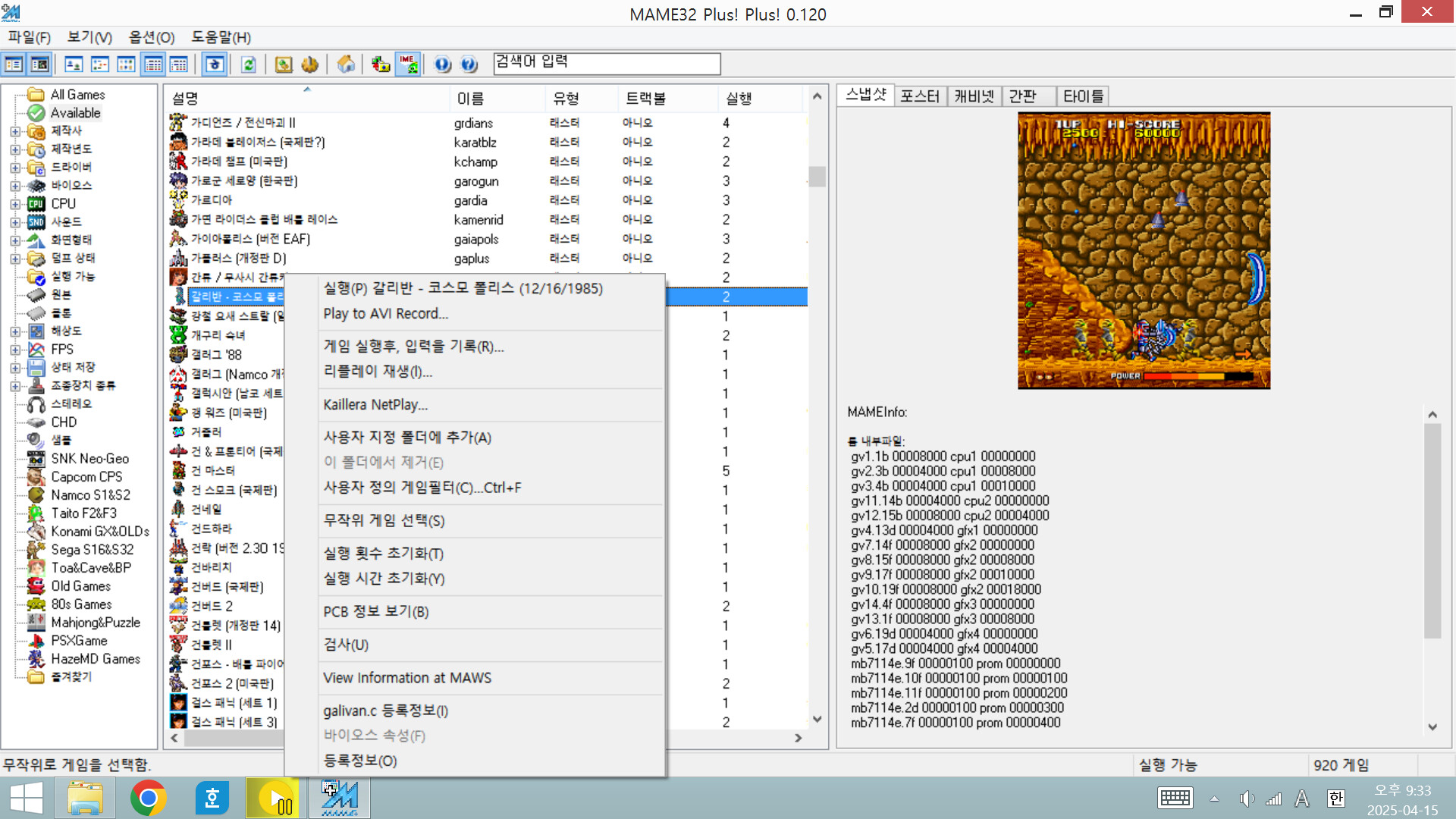Expand the 제작사 tree node
This screenshot has width=1456, height=819.
[x=15, y=131]
